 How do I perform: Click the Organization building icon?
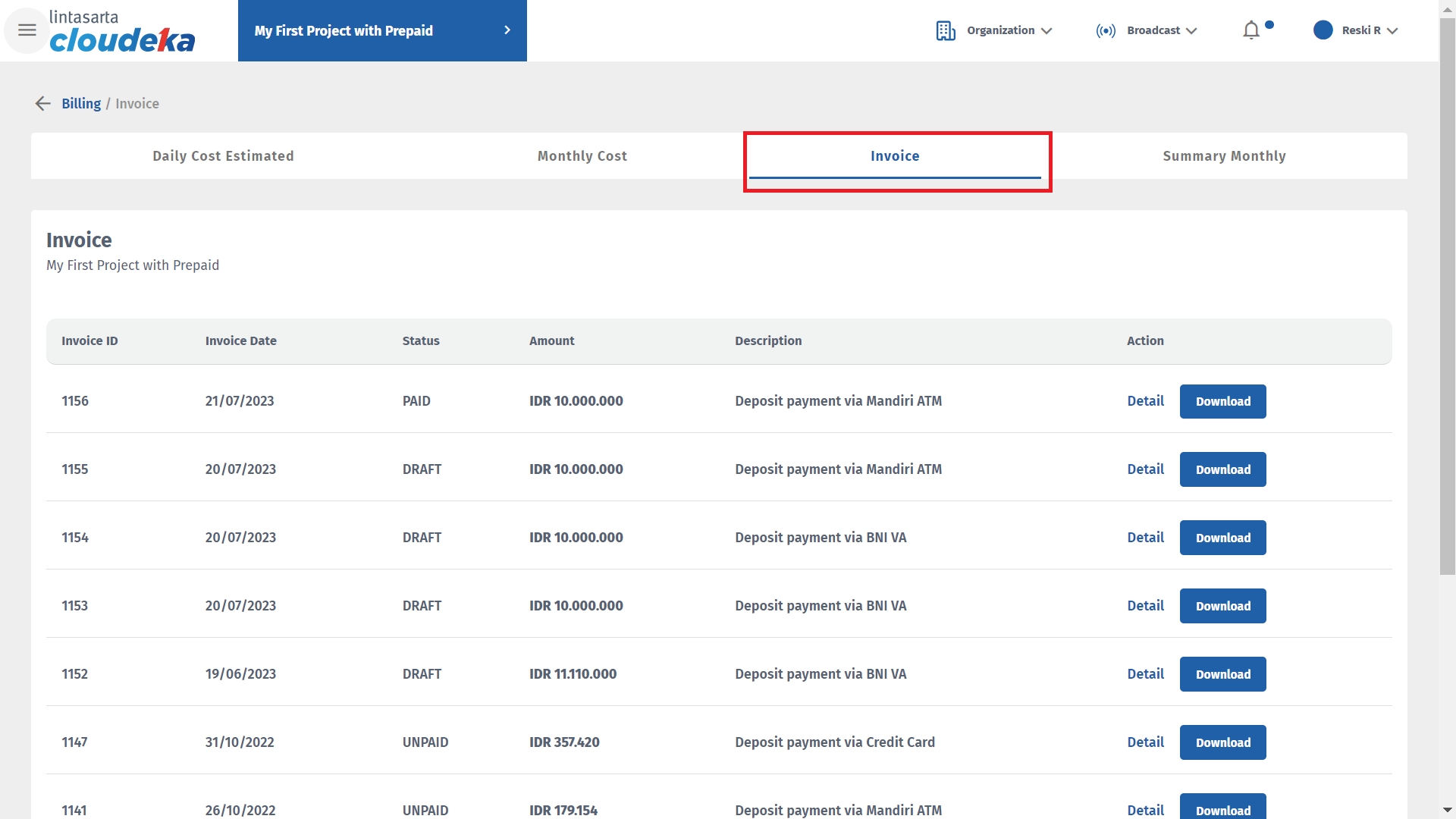945,30
